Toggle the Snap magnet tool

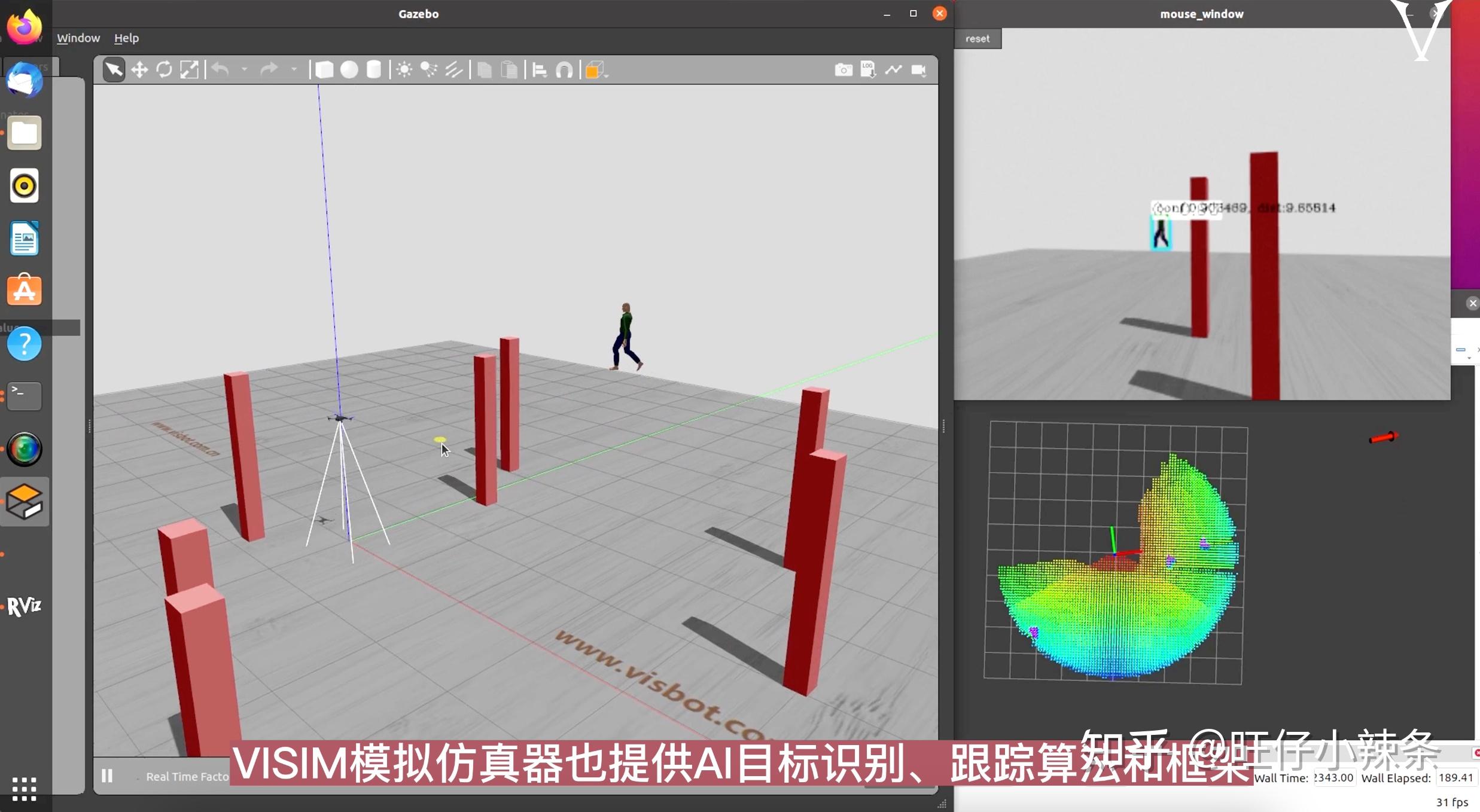pos(564,70)
